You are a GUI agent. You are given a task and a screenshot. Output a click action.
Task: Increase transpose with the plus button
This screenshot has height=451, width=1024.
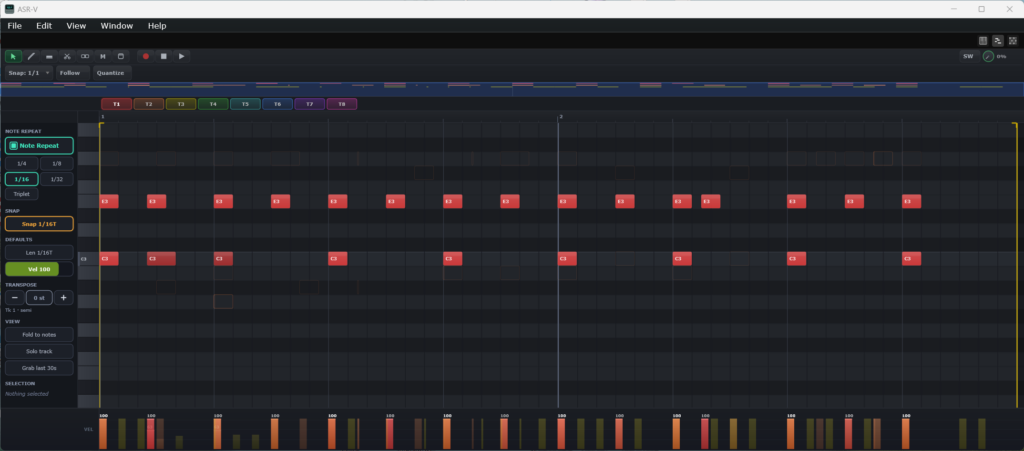click(63, 298)
